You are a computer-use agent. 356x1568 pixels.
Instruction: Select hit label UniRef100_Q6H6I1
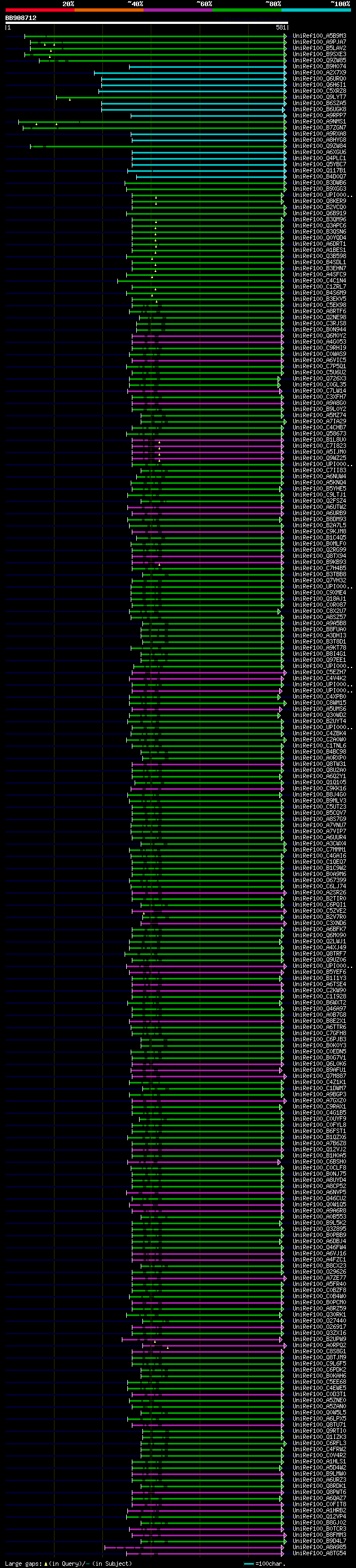(319, 85)
